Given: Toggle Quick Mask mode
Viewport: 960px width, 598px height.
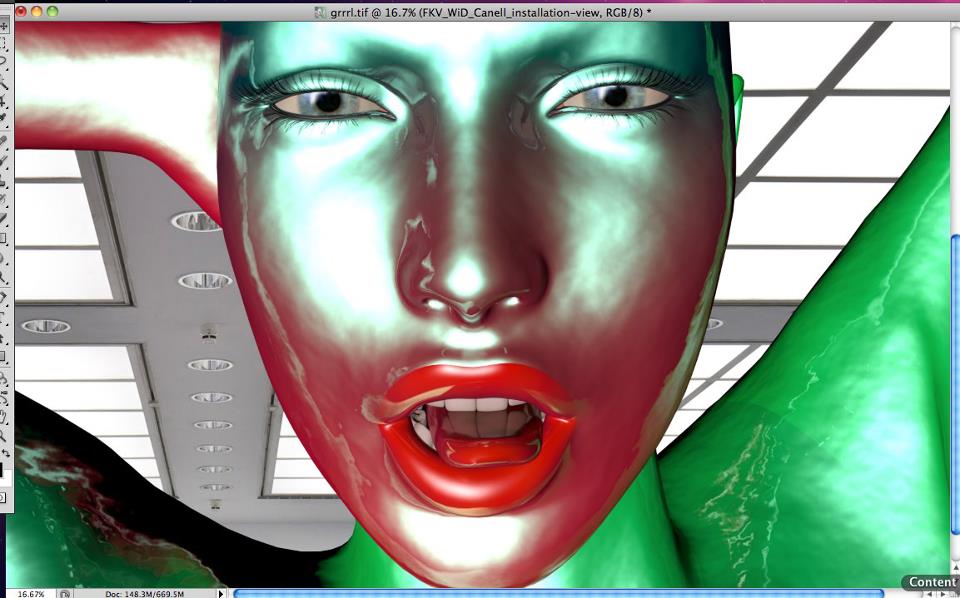Looking at the screenshot, I should pos(5,496).
